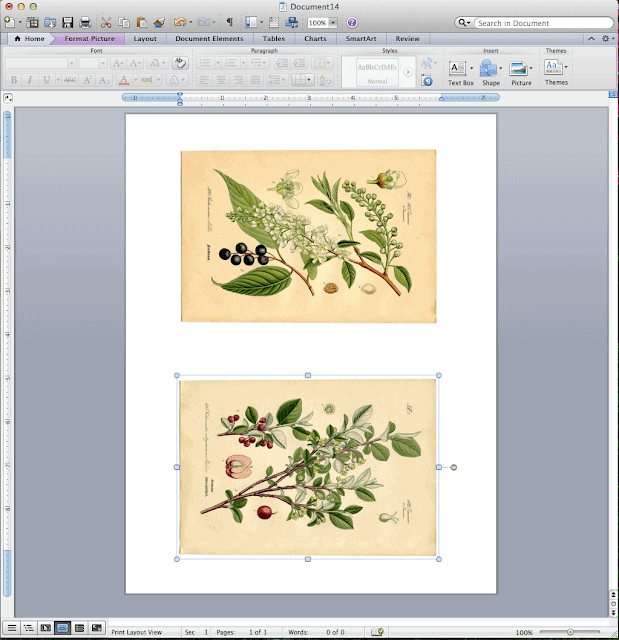Viewport: 619px width, 640px height.
Task: Paste from clipboard icon
Action: 142,22
